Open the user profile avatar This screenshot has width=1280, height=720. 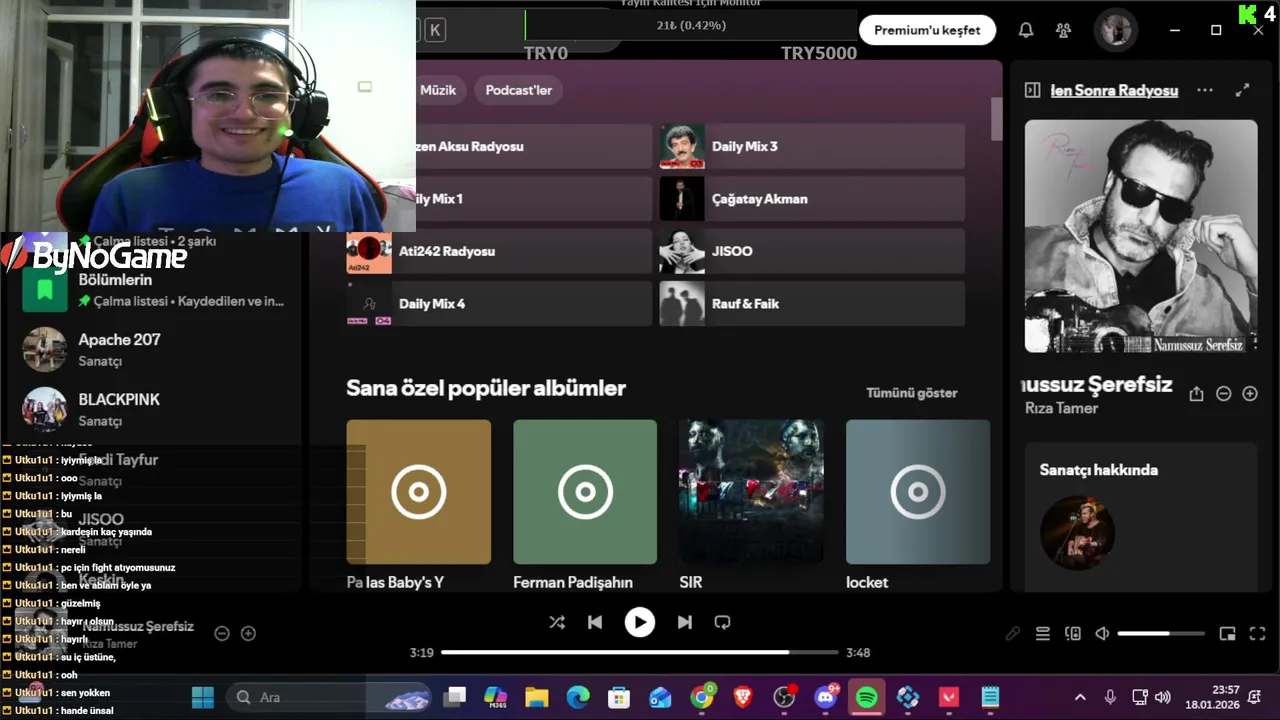pyautogui.click(x=1115, y=30)
